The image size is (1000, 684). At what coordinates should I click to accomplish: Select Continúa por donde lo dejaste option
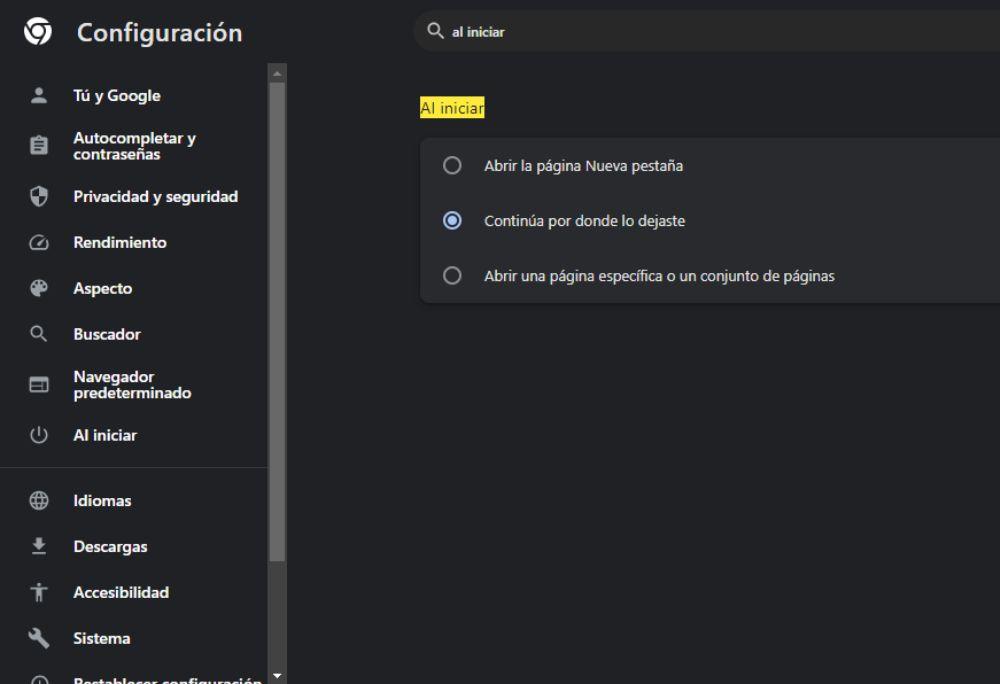click(452, 221)
